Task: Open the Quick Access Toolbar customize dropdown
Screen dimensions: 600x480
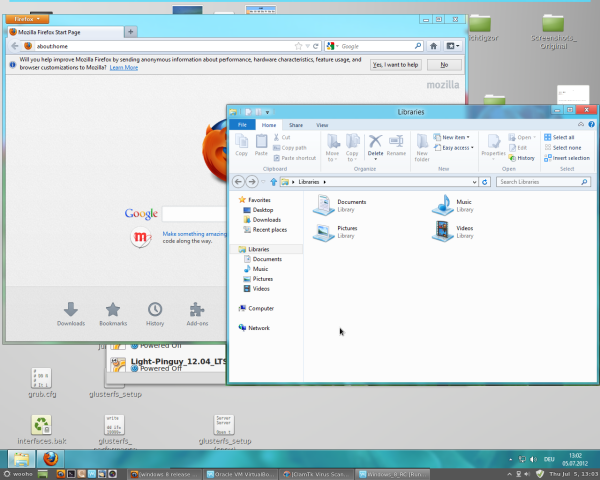Action: tap(267, 112)
